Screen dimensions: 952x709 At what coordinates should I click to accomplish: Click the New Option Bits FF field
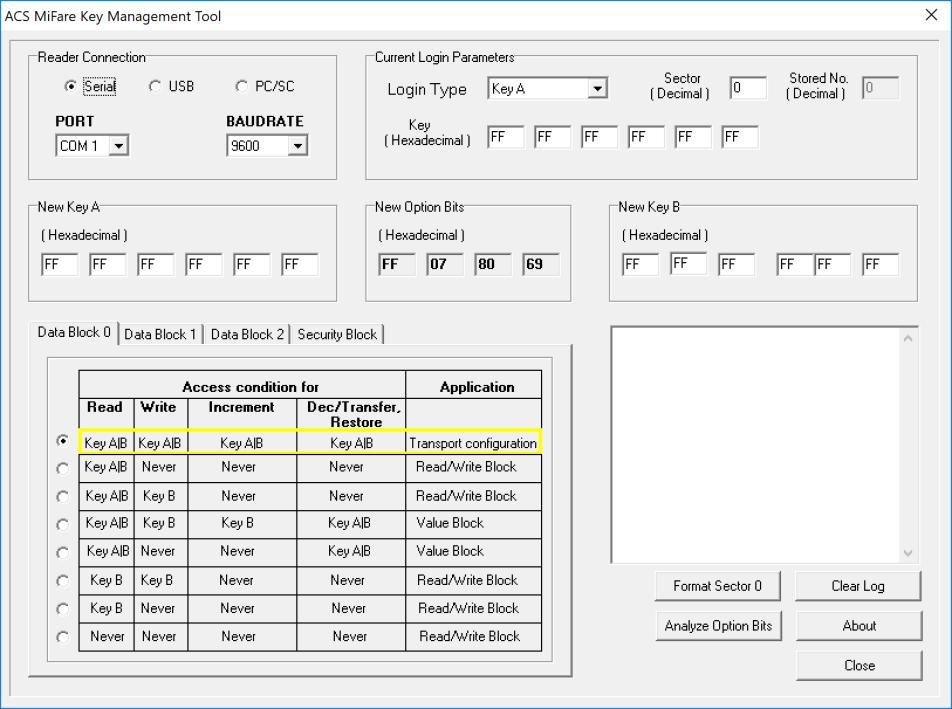pos(397,264)
